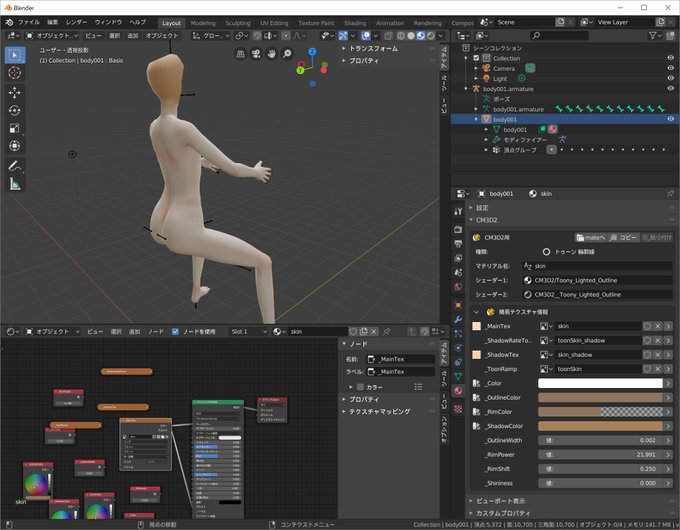The width and height of the screenshot is (680, 530).
Task: Switch to the Sculpting workspace tab
Action: point(237,22)
